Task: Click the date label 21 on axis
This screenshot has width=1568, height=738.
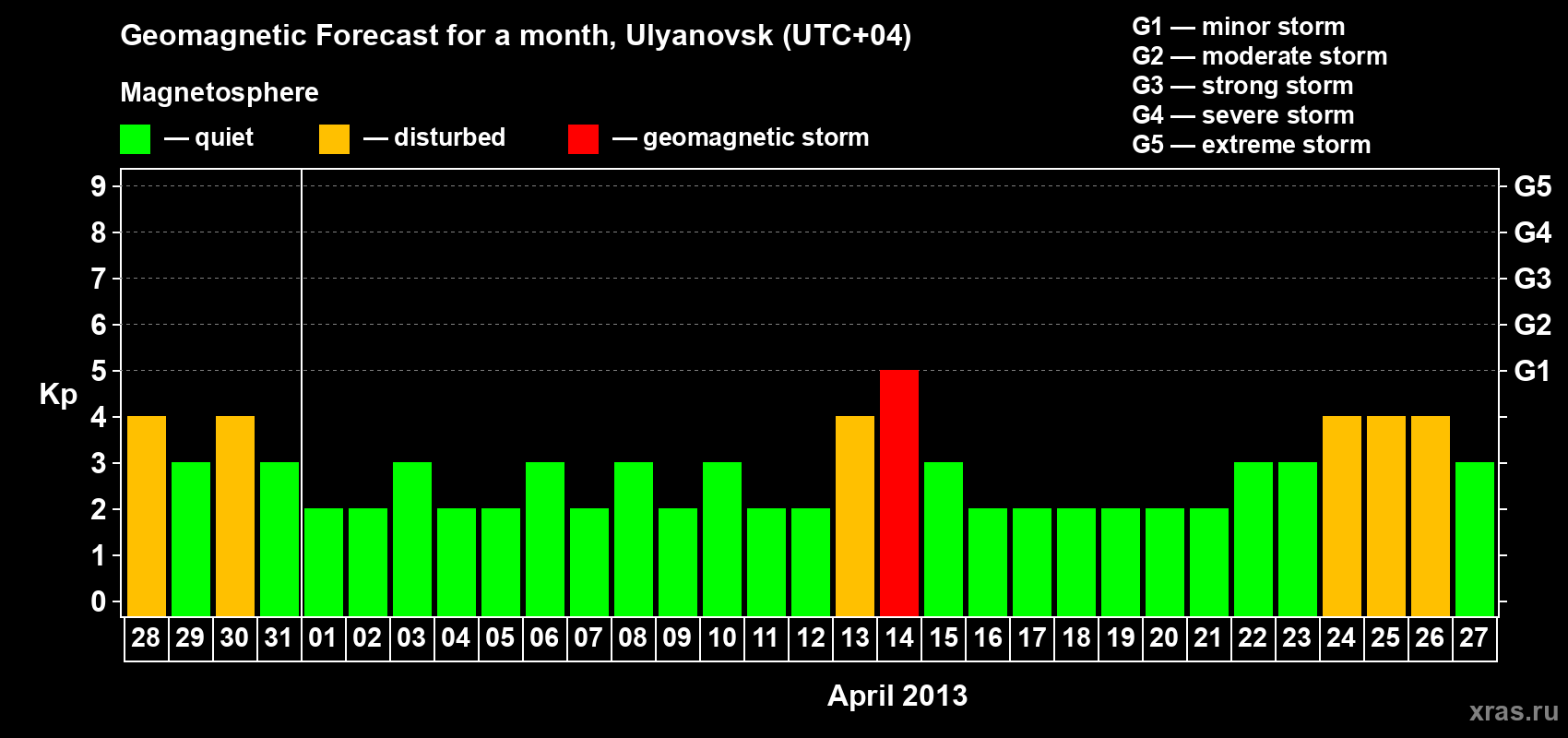Action: tap(1209, 638)
